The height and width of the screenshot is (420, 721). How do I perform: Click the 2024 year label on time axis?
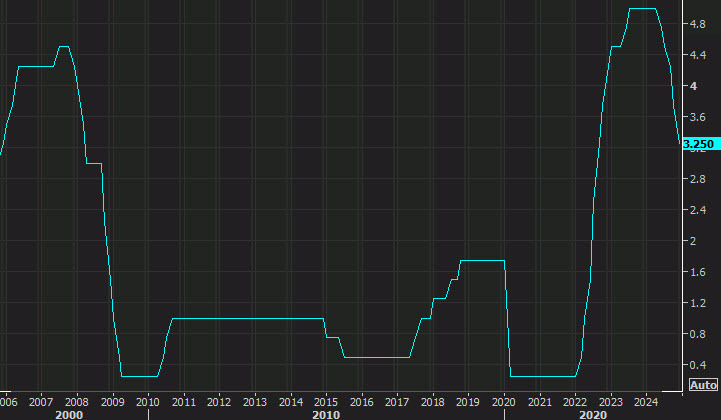(646, 401)
